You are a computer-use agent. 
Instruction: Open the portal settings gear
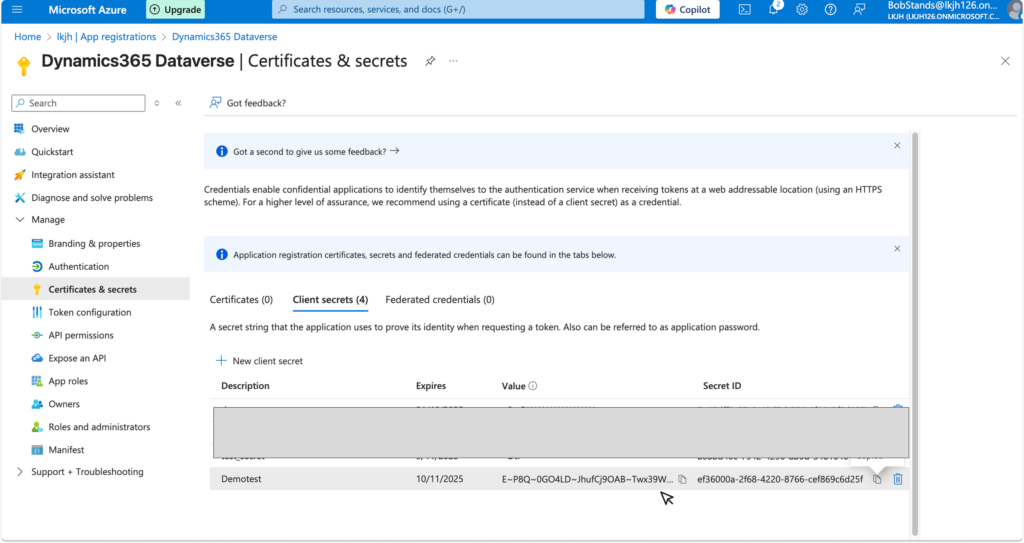(802, 10)
